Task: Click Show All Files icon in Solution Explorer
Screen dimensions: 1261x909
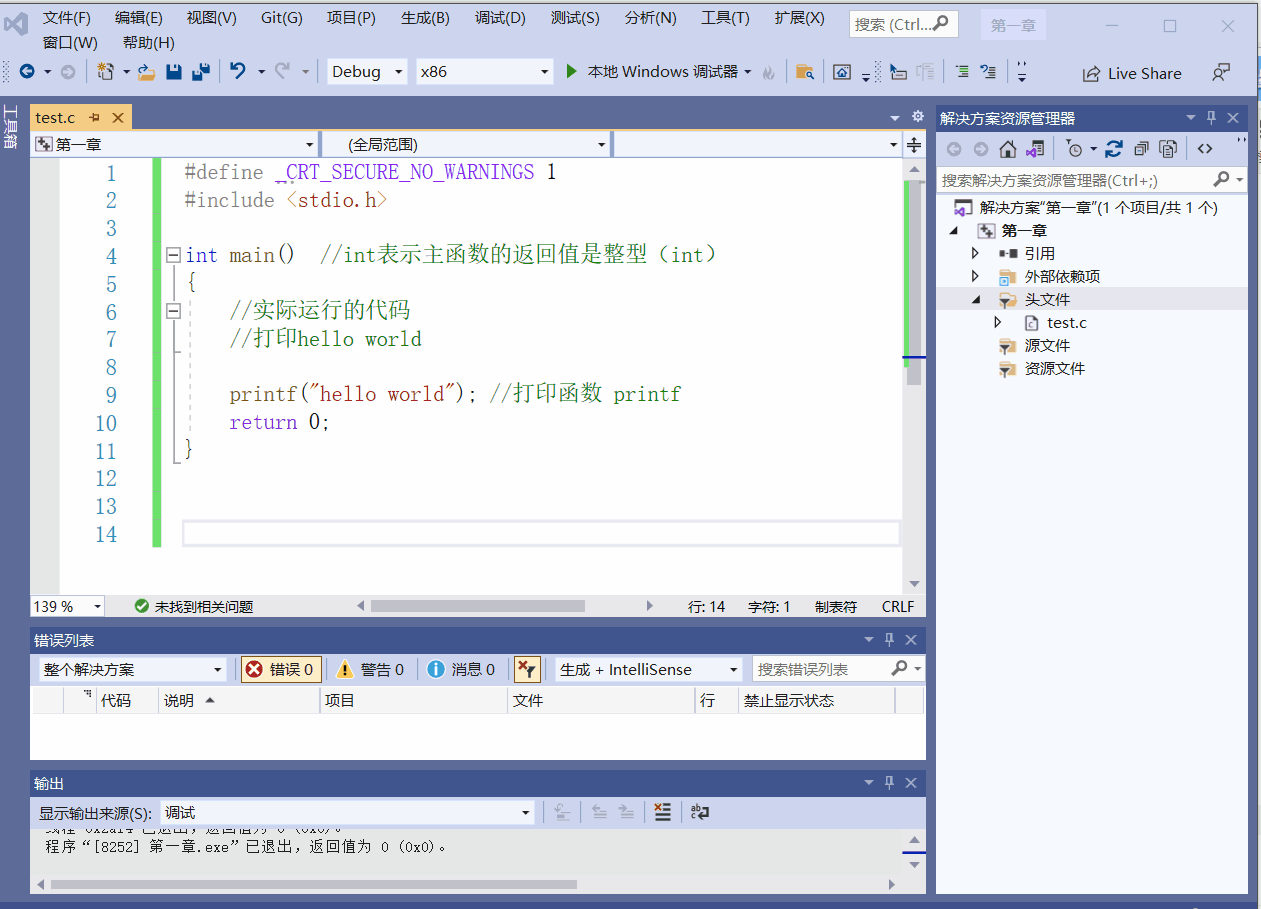Action: click(1168, 149)
